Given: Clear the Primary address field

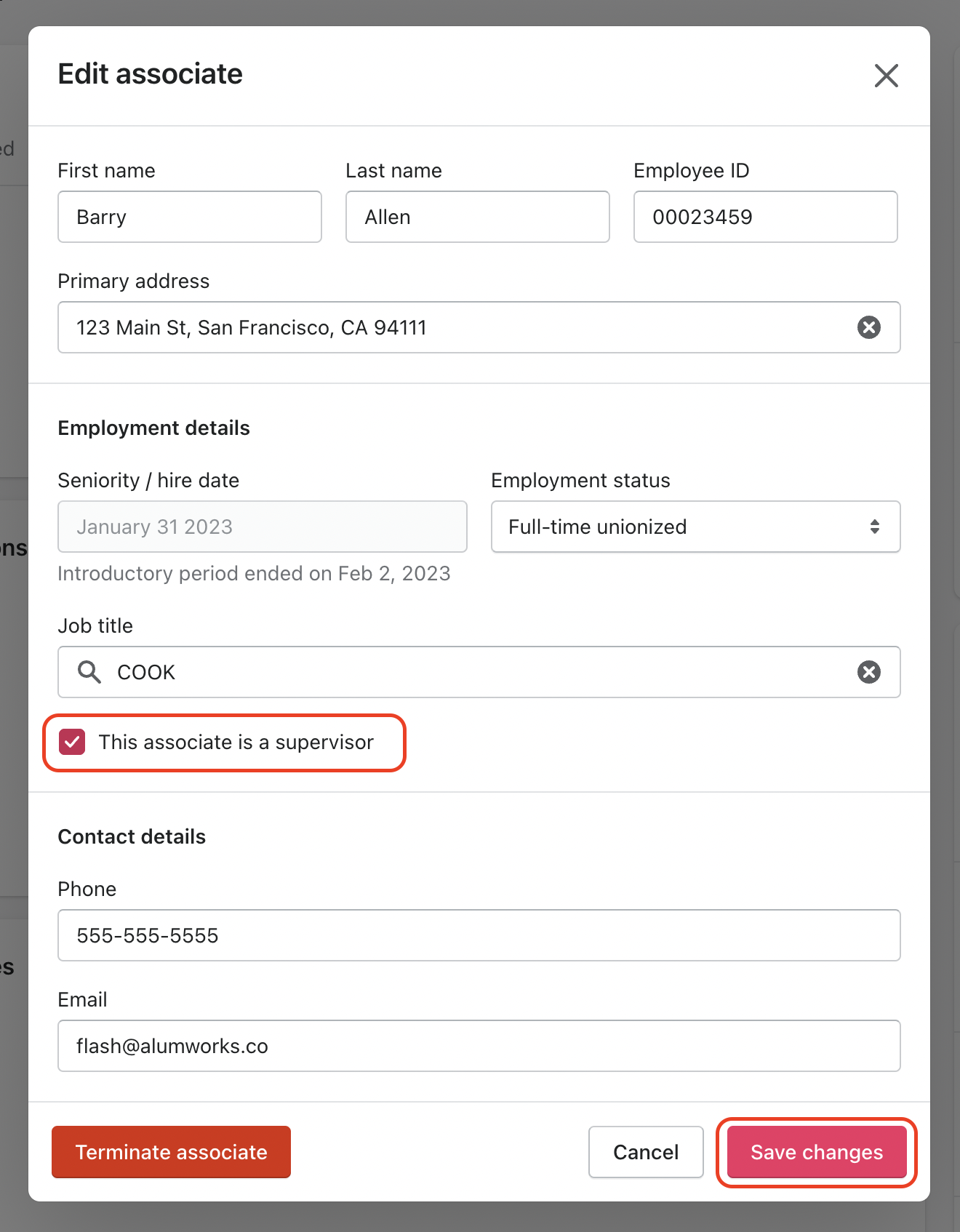Looking at the screenshot, I should tap(868, 327).
